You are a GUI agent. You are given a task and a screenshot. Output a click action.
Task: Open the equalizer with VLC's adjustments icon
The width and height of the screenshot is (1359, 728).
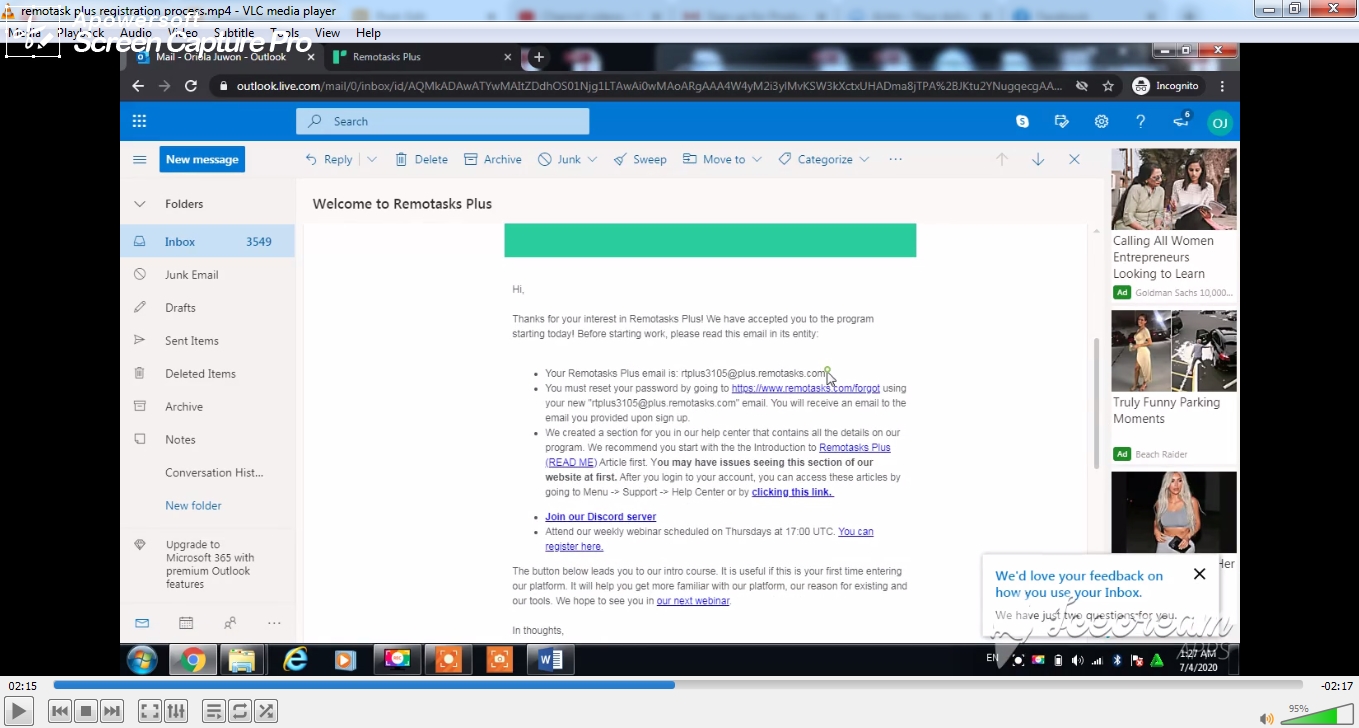176,710
